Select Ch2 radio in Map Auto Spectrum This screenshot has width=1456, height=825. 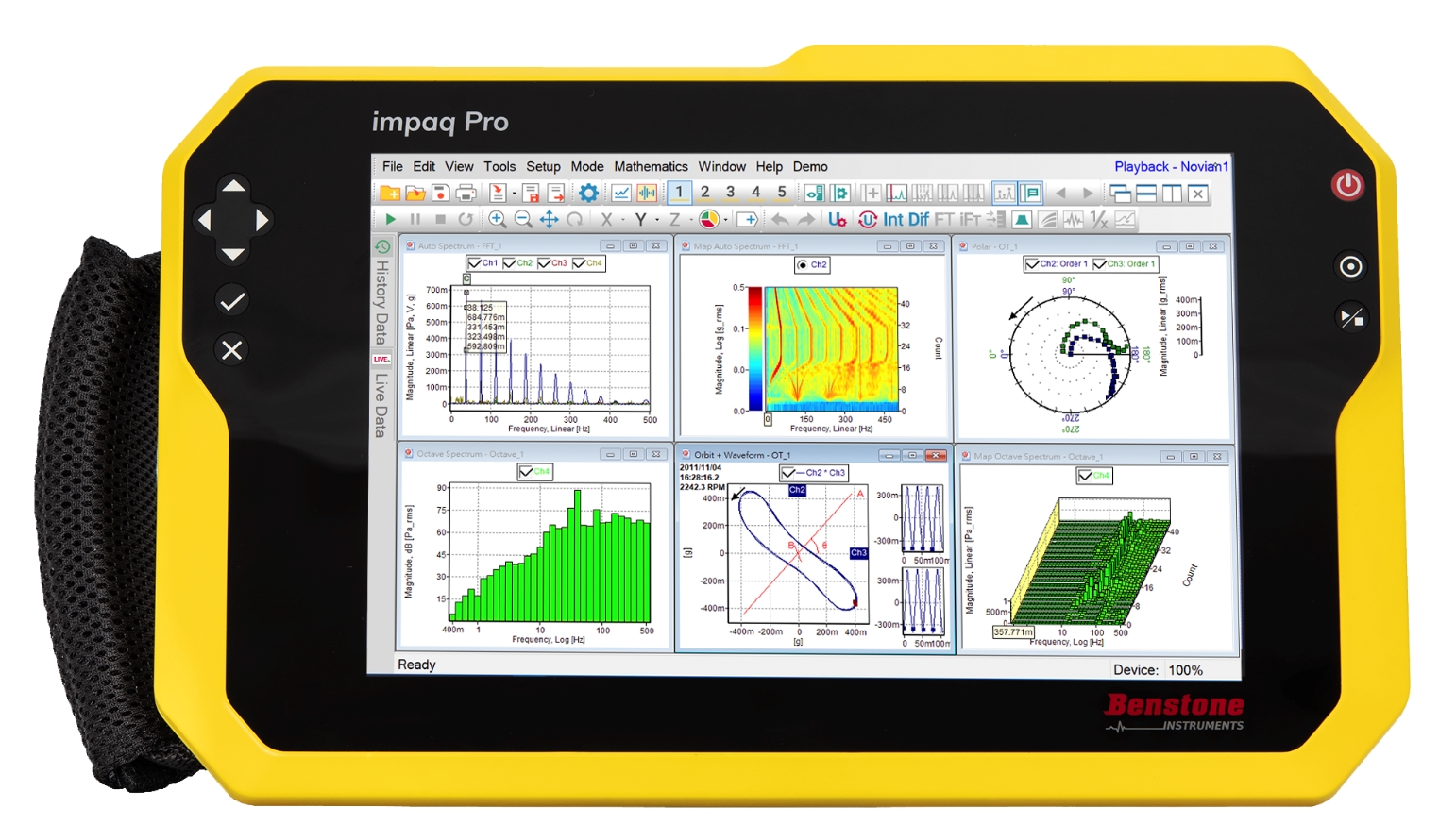click(x=803, y=265)
